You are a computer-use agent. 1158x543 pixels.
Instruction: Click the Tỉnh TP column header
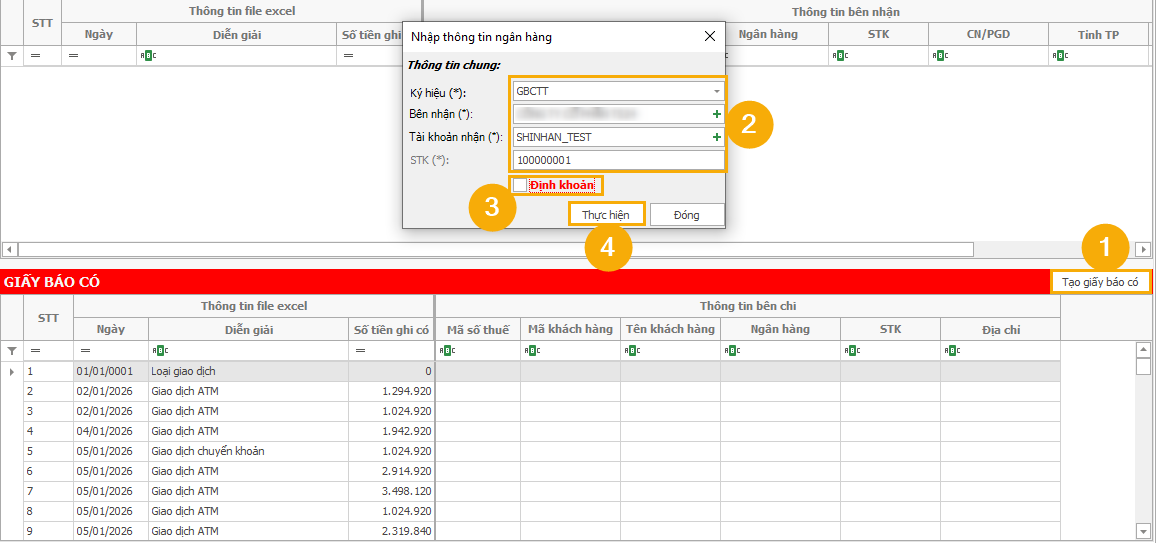tap(1099, 34)
